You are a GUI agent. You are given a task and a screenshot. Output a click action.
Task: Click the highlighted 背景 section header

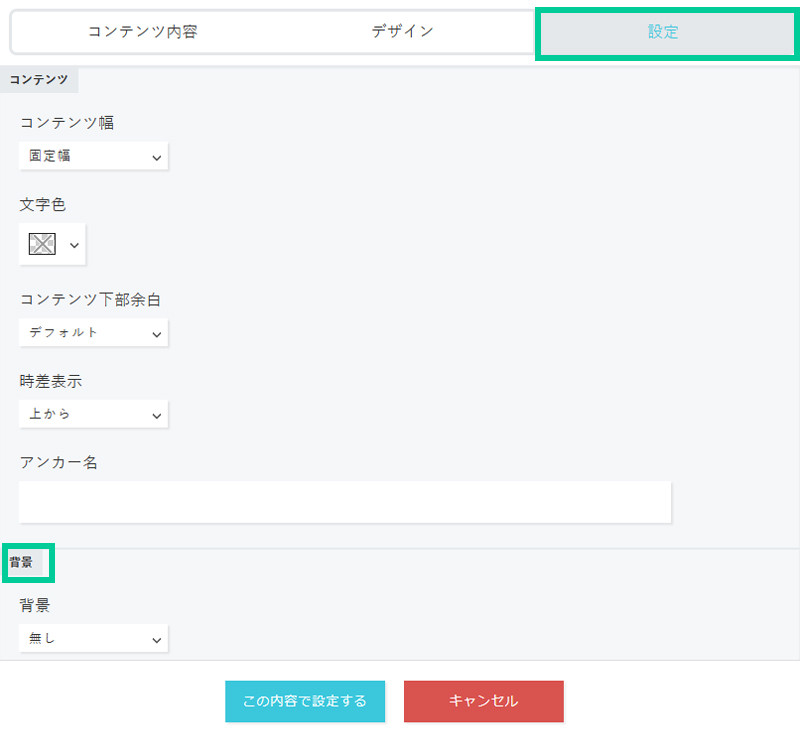coord(22,563)
